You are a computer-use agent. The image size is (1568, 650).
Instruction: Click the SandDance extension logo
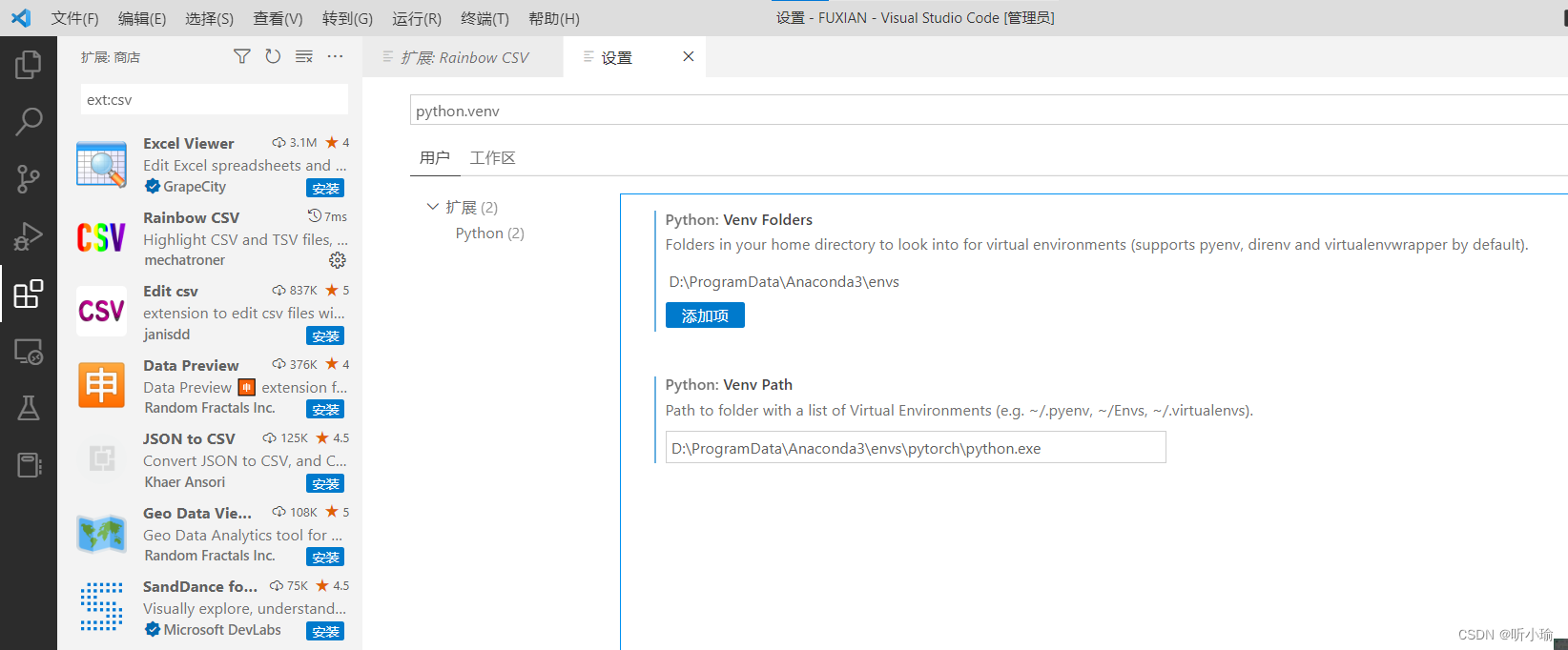pyautogui.click(x=101, y=606)
